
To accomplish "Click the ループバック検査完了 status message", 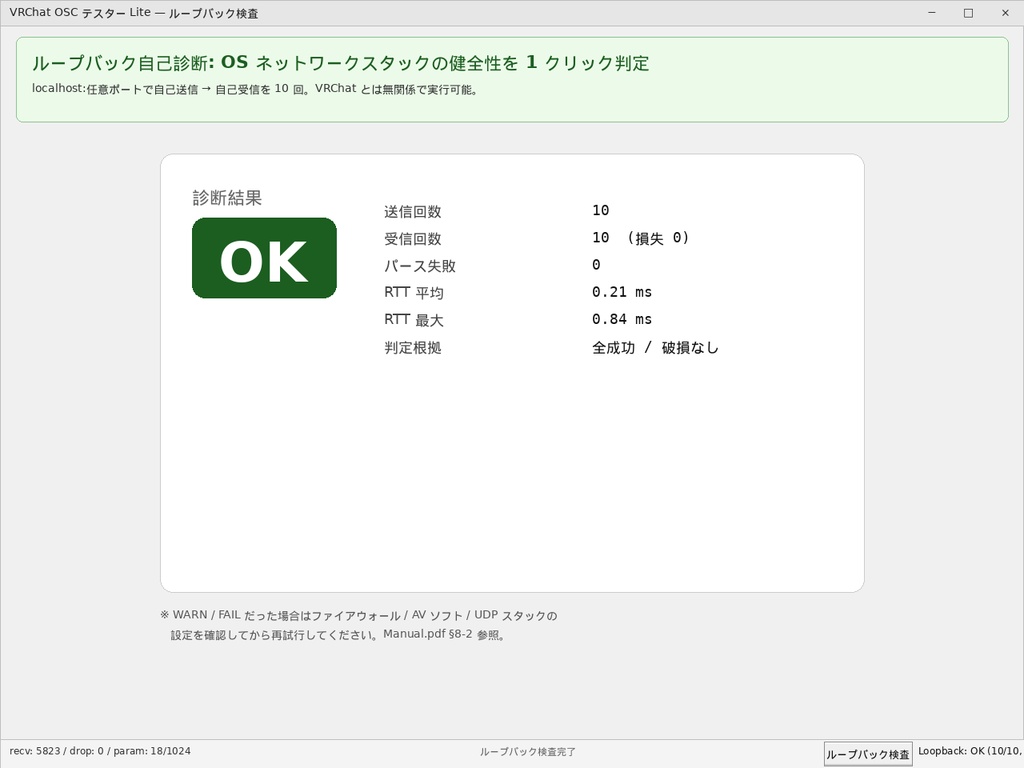I will (x=530, y=751).
